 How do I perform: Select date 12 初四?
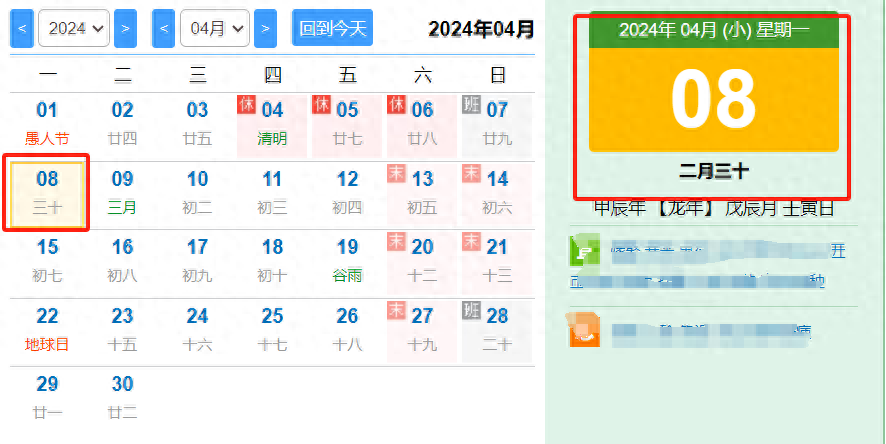pos(348,194)
